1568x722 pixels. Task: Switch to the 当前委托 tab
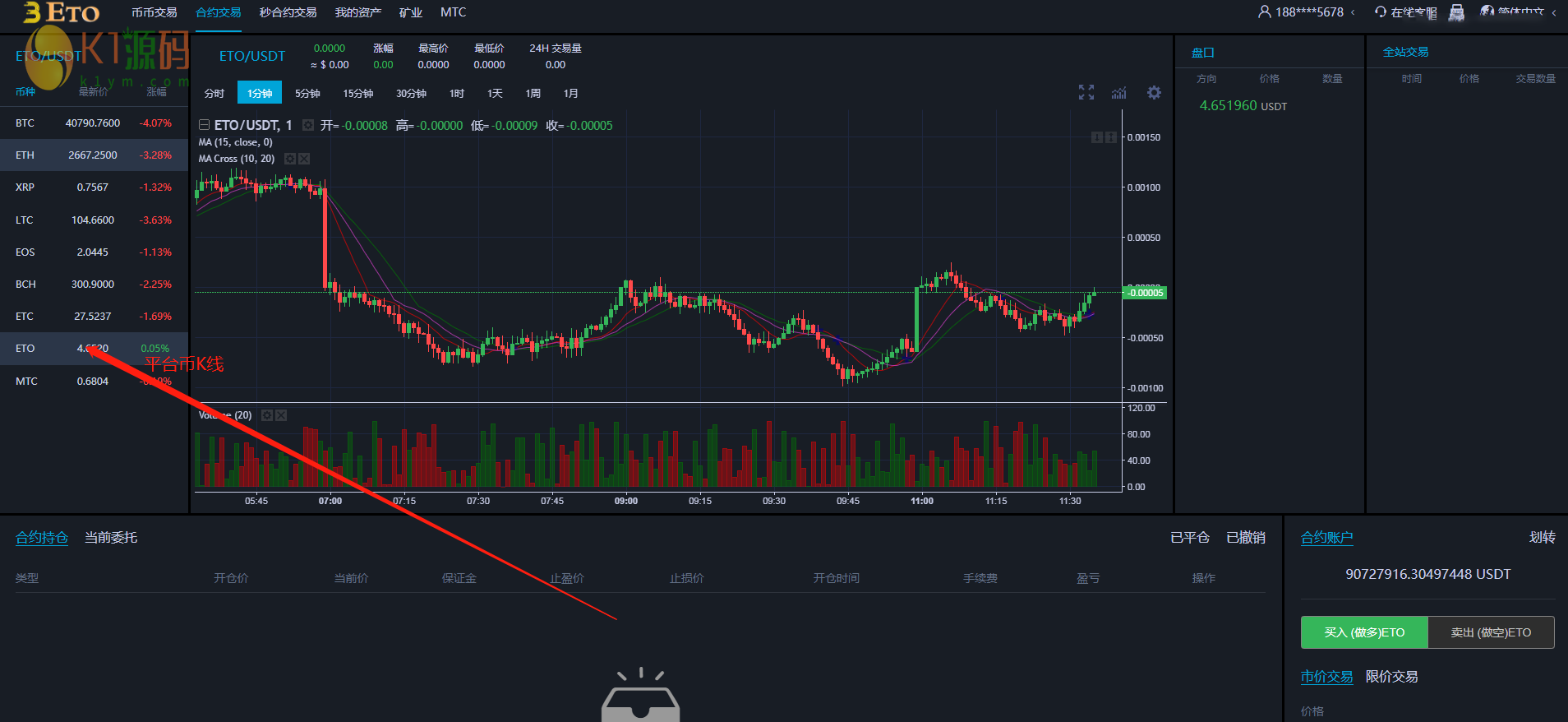111,538
